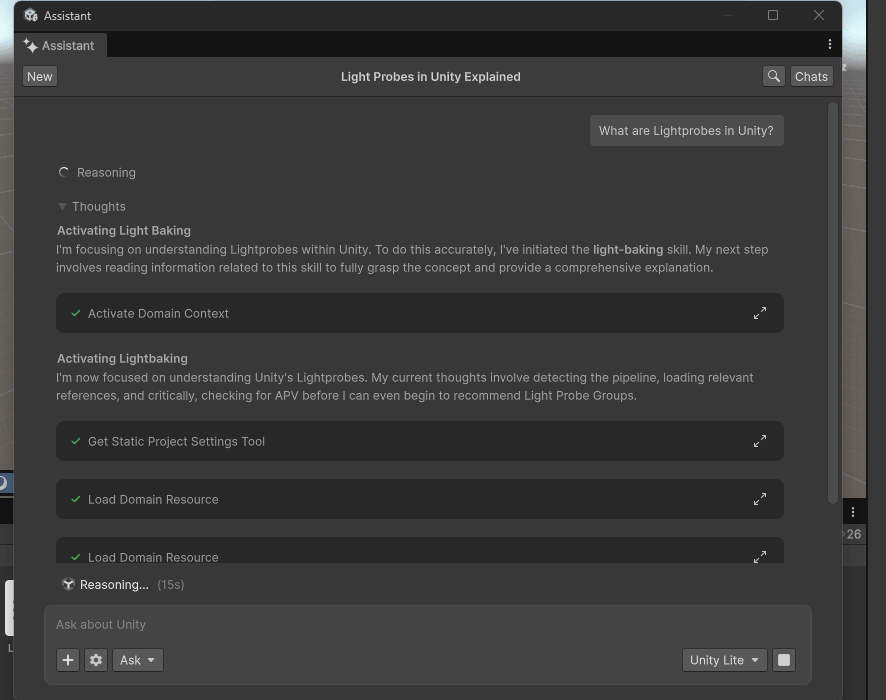Click the Reasoning spinner label
The width and height of the screenshot is (886, 700).
[106, 173]
